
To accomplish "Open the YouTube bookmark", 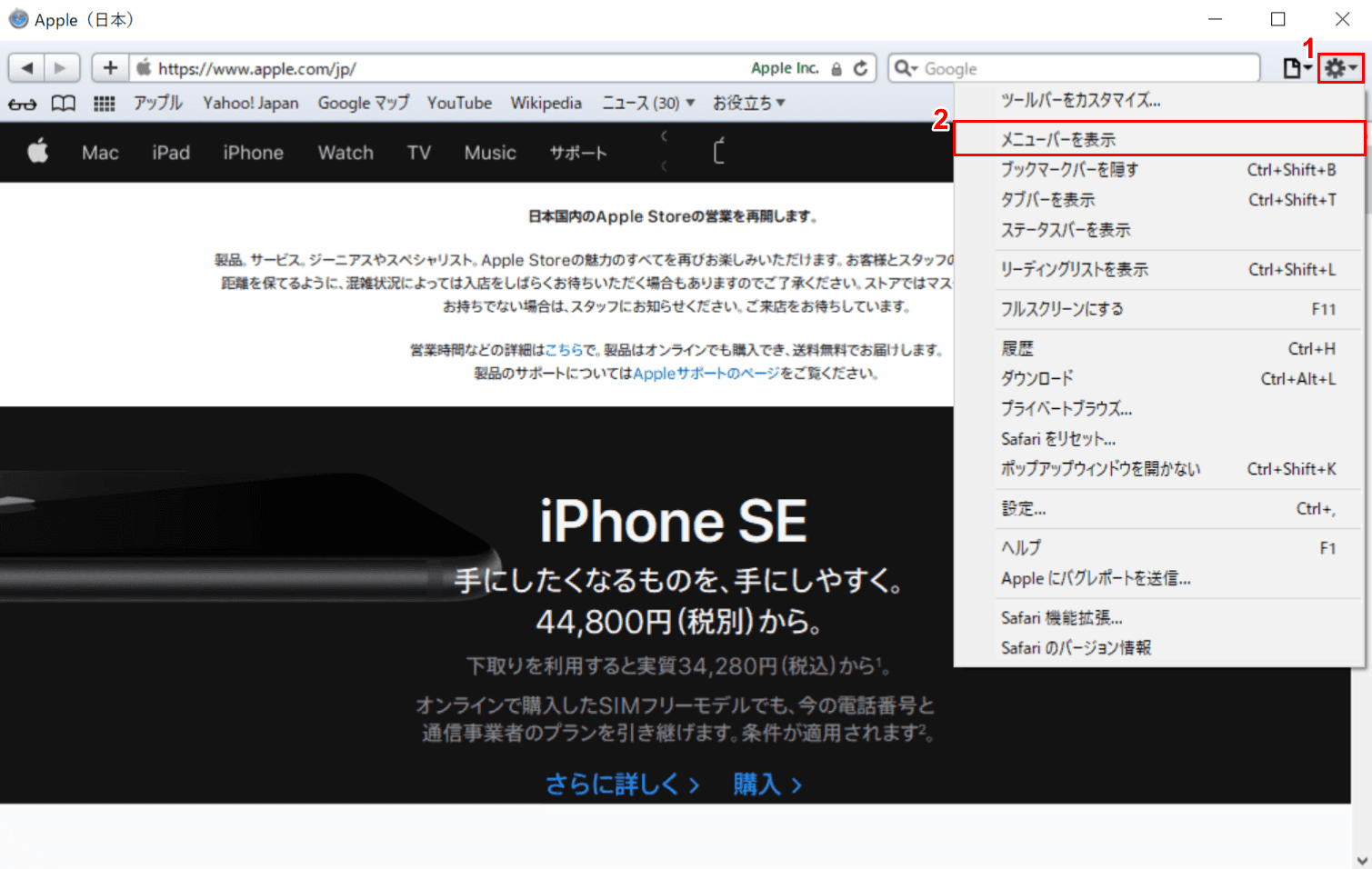I will pos(459,103).
